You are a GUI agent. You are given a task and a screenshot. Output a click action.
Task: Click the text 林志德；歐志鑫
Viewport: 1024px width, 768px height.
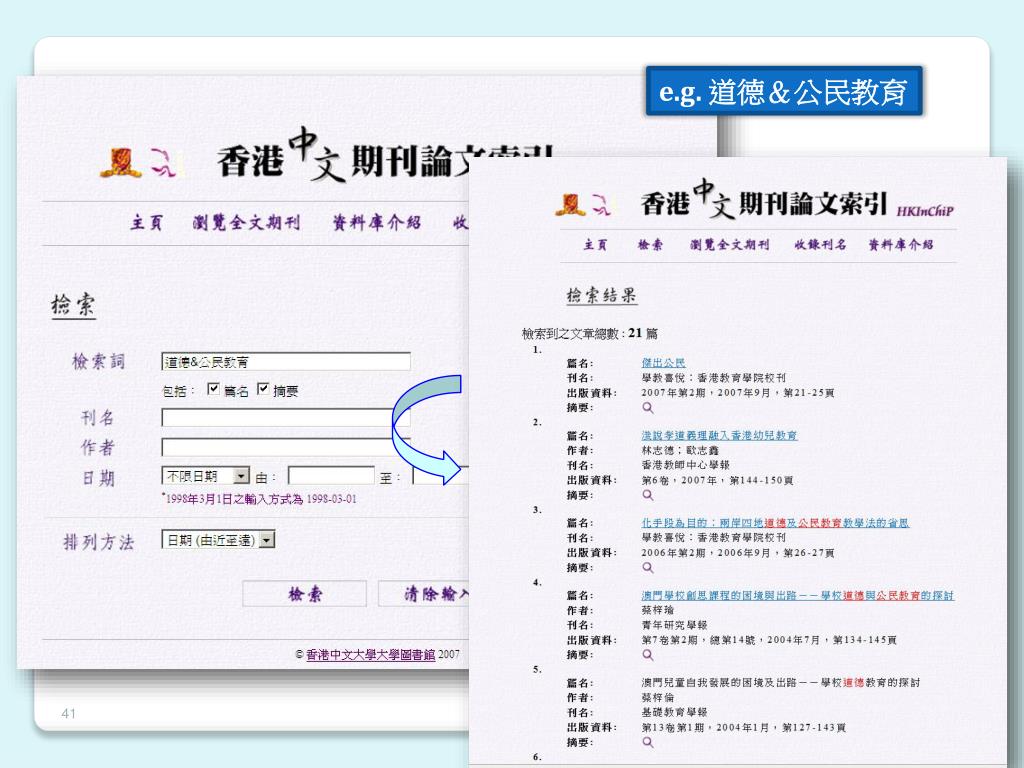point(680,451)
